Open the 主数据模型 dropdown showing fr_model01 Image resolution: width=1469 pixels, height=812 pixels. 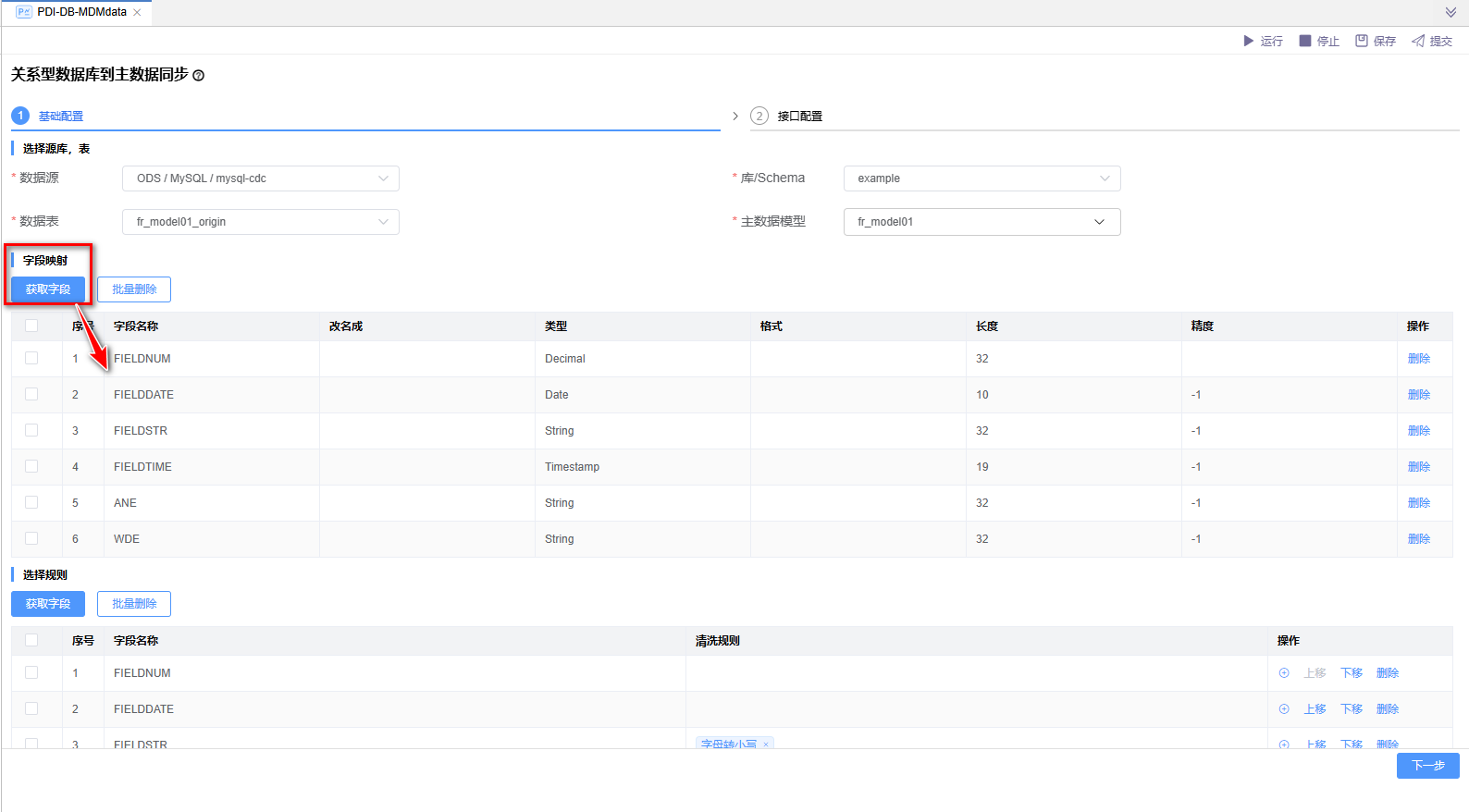pyautogui.click(x=982, y=222)
